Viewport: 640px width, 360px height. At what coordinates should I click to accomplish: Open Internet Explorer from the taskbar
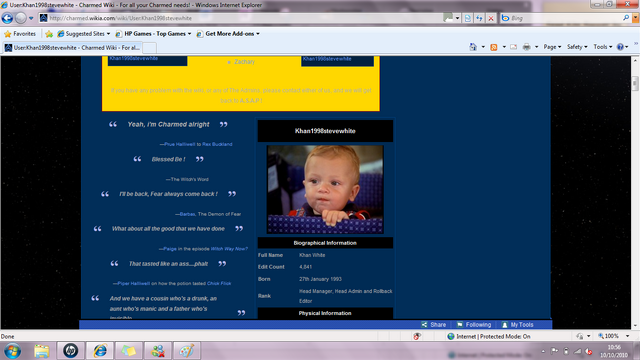click(x=100, y=351)
